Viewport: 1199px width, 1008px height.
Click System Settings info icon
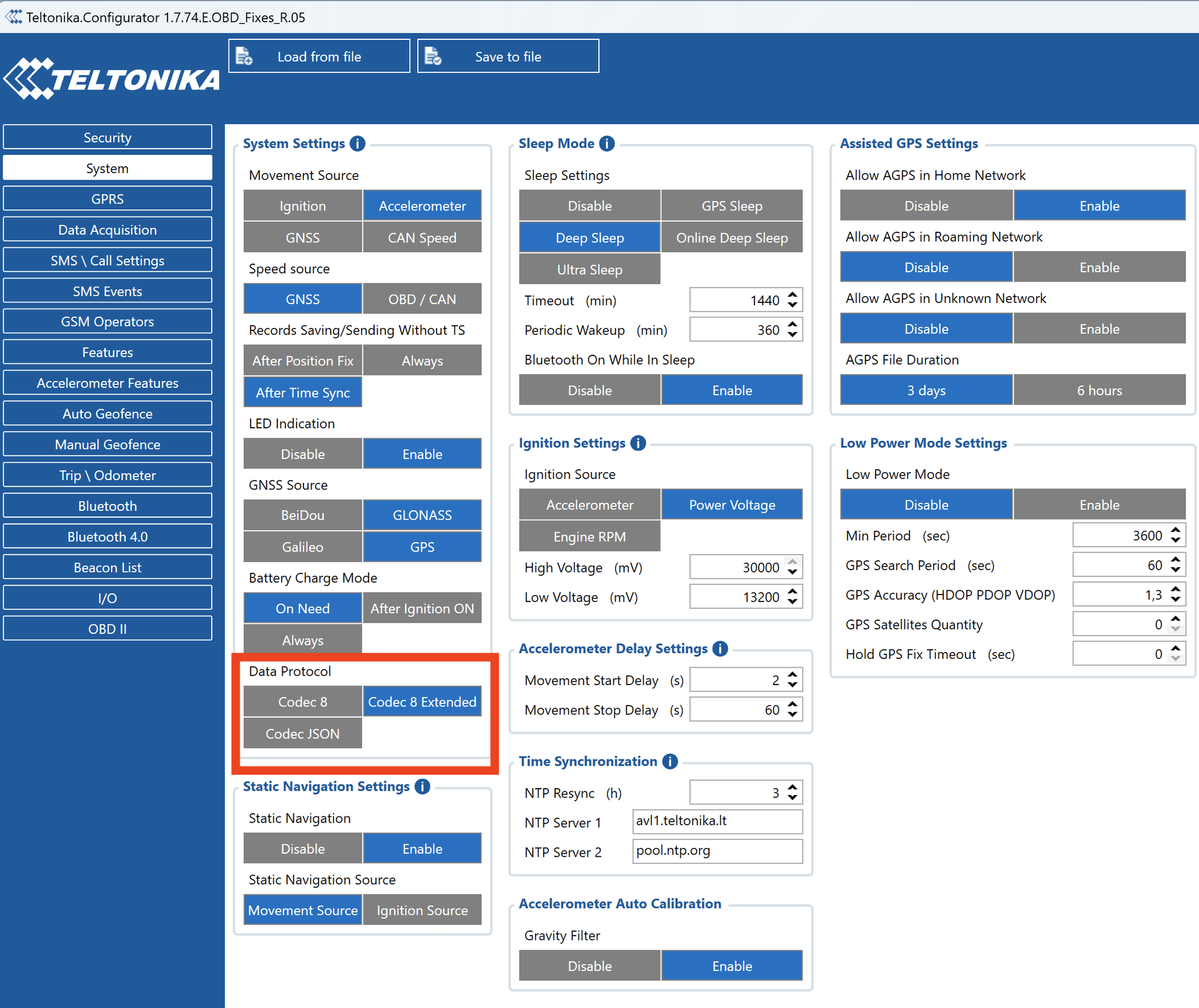pos(358,144)
